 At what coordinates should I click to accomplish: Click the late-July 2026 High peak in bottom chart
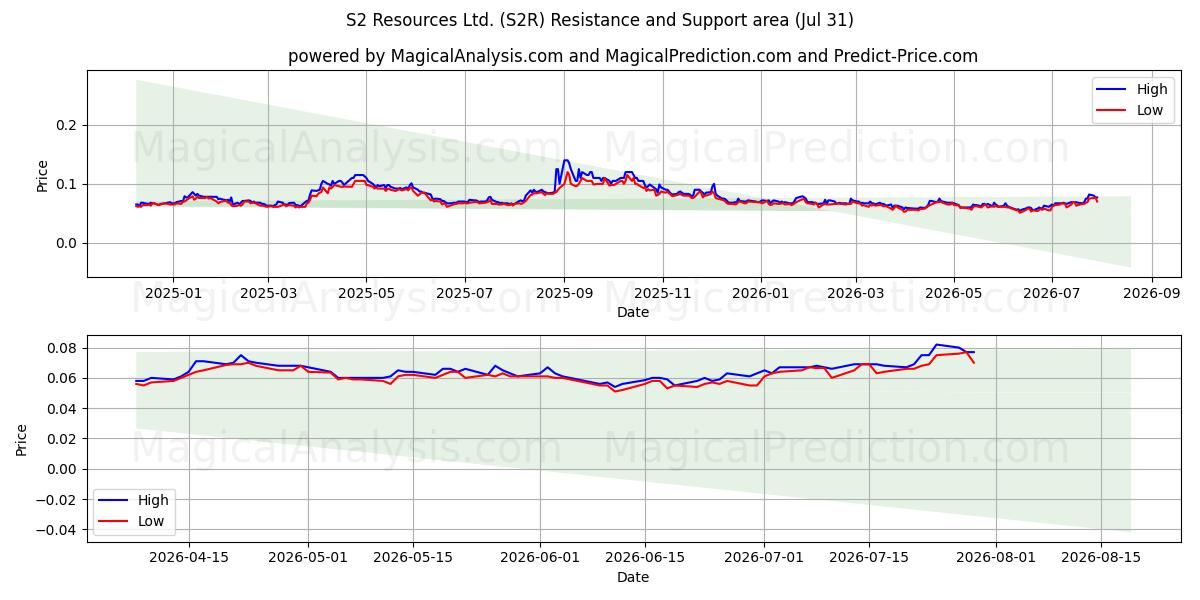coord(937,344)
